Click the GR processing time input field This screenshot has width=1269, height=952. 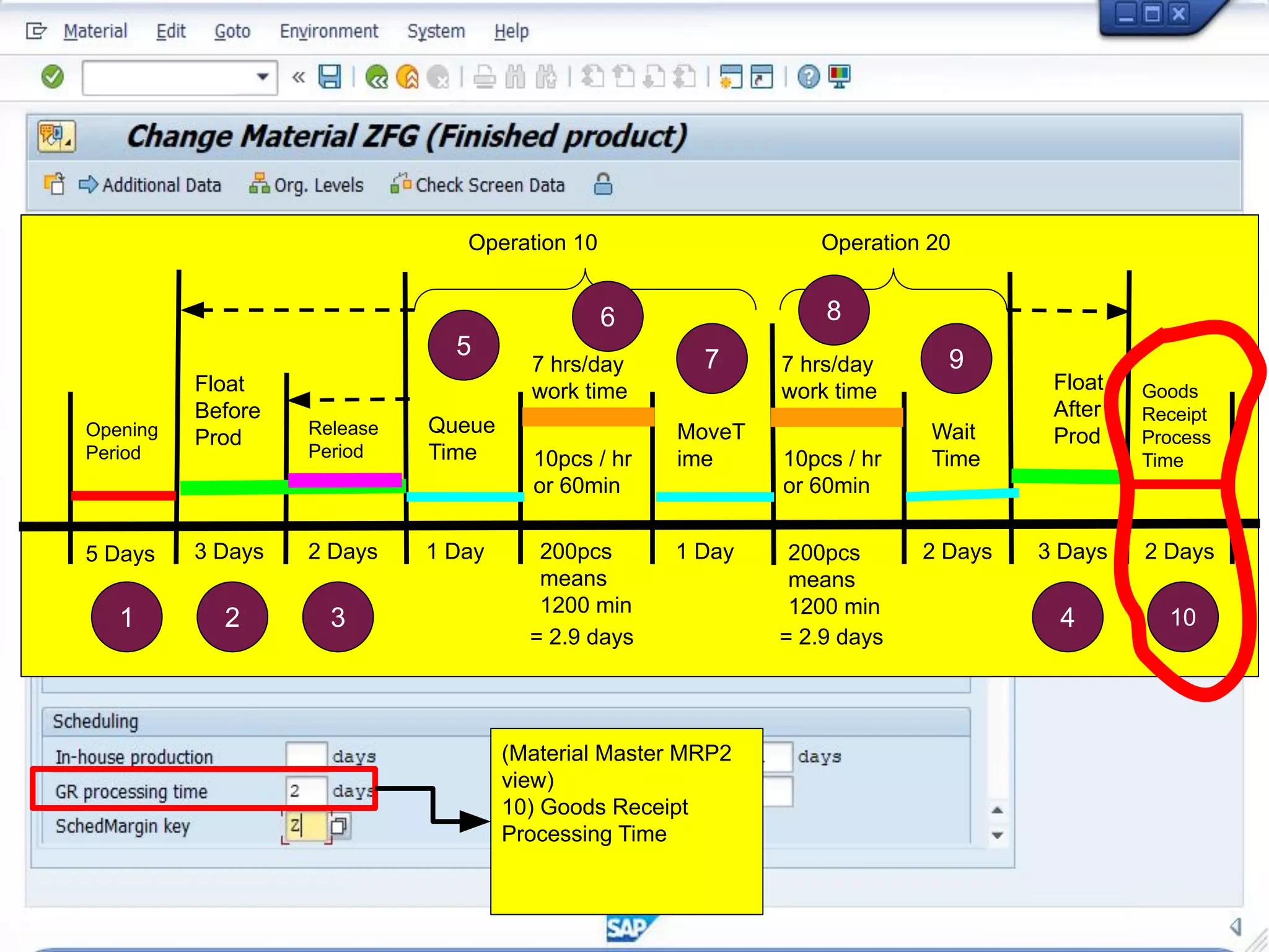pos(305,791)
